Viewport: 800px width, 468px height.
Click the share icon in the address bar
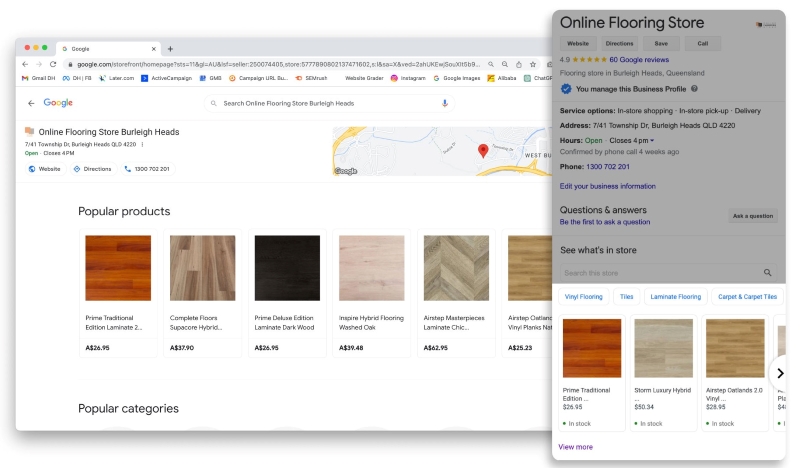(518, 64)
